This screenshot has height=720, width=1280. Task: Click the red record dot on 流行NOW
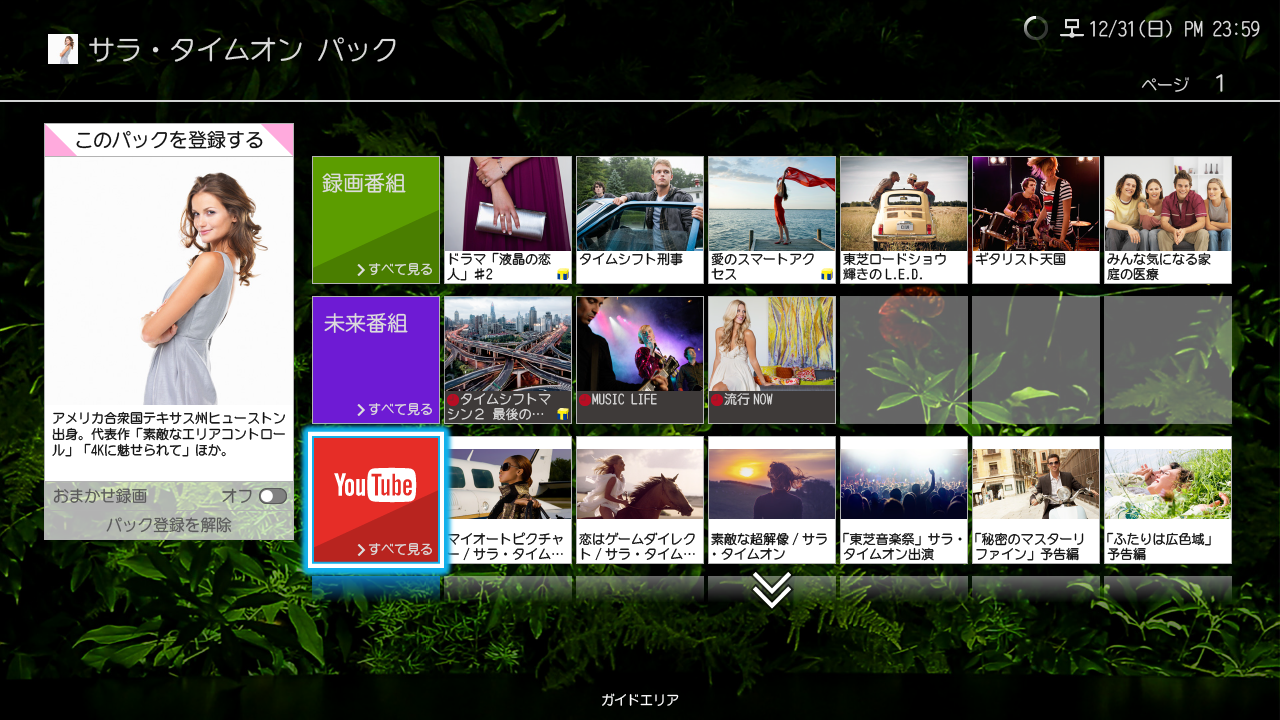(x=717, y=400)
